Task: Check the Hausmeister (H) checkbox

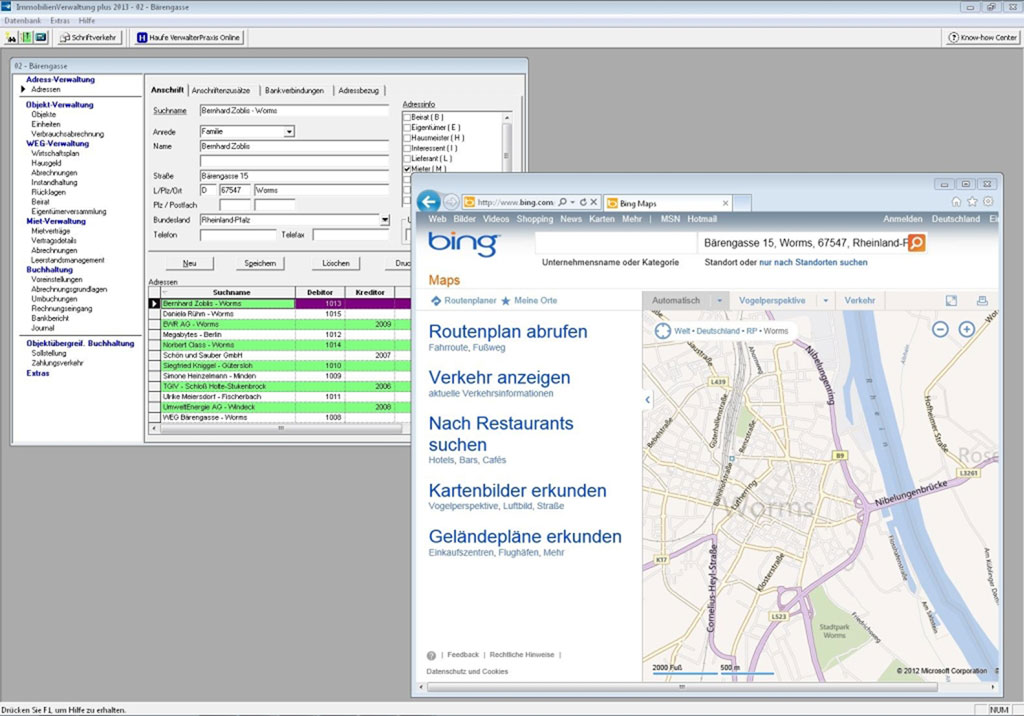Action: coord(407,138)
